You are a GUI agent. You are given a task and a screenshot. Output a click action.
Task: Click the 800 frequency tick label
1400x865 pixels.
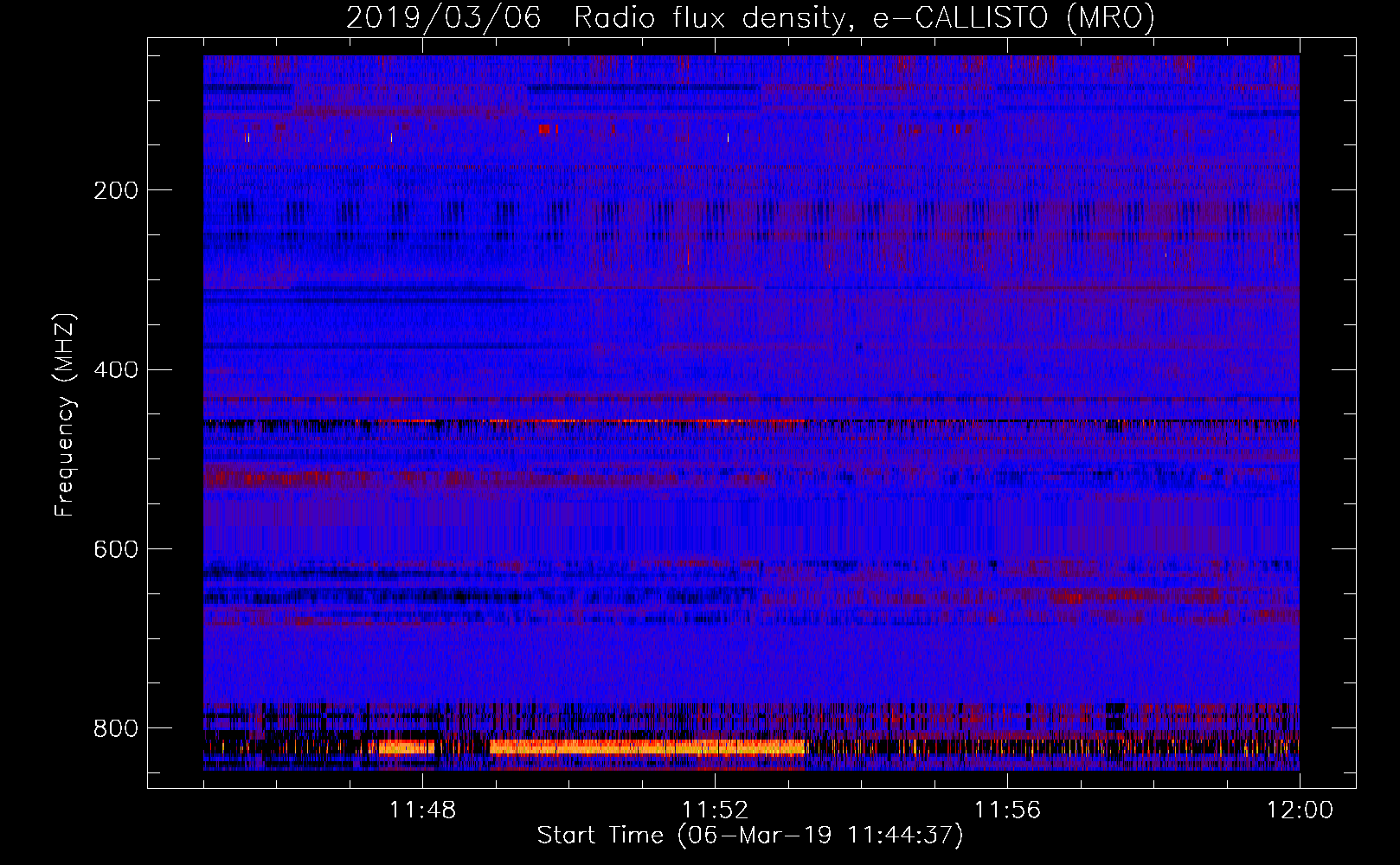pyautogui.click(x=115, y=728)
